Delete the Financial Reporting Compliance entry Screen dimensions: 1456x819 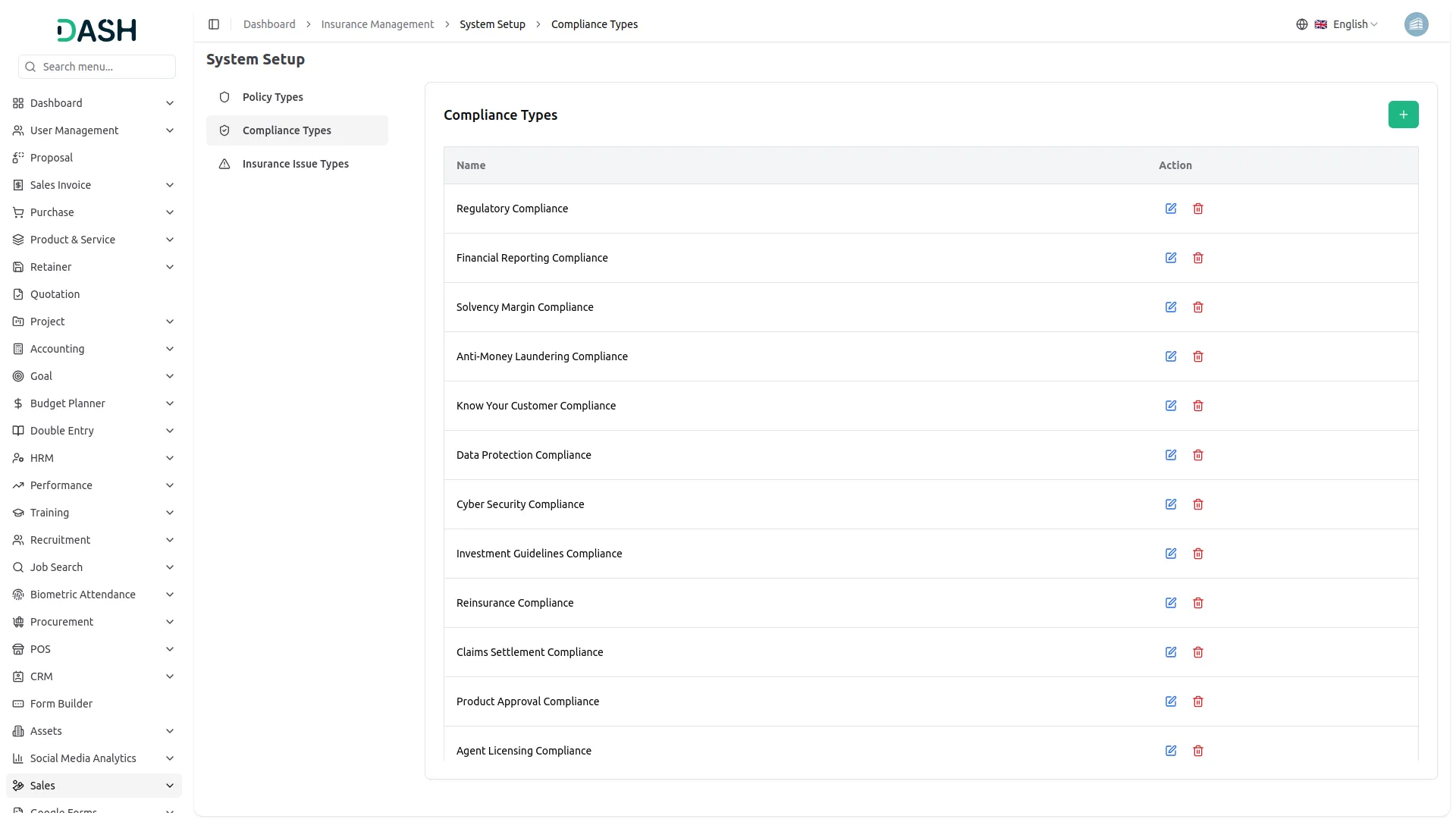pos(1198,258)
